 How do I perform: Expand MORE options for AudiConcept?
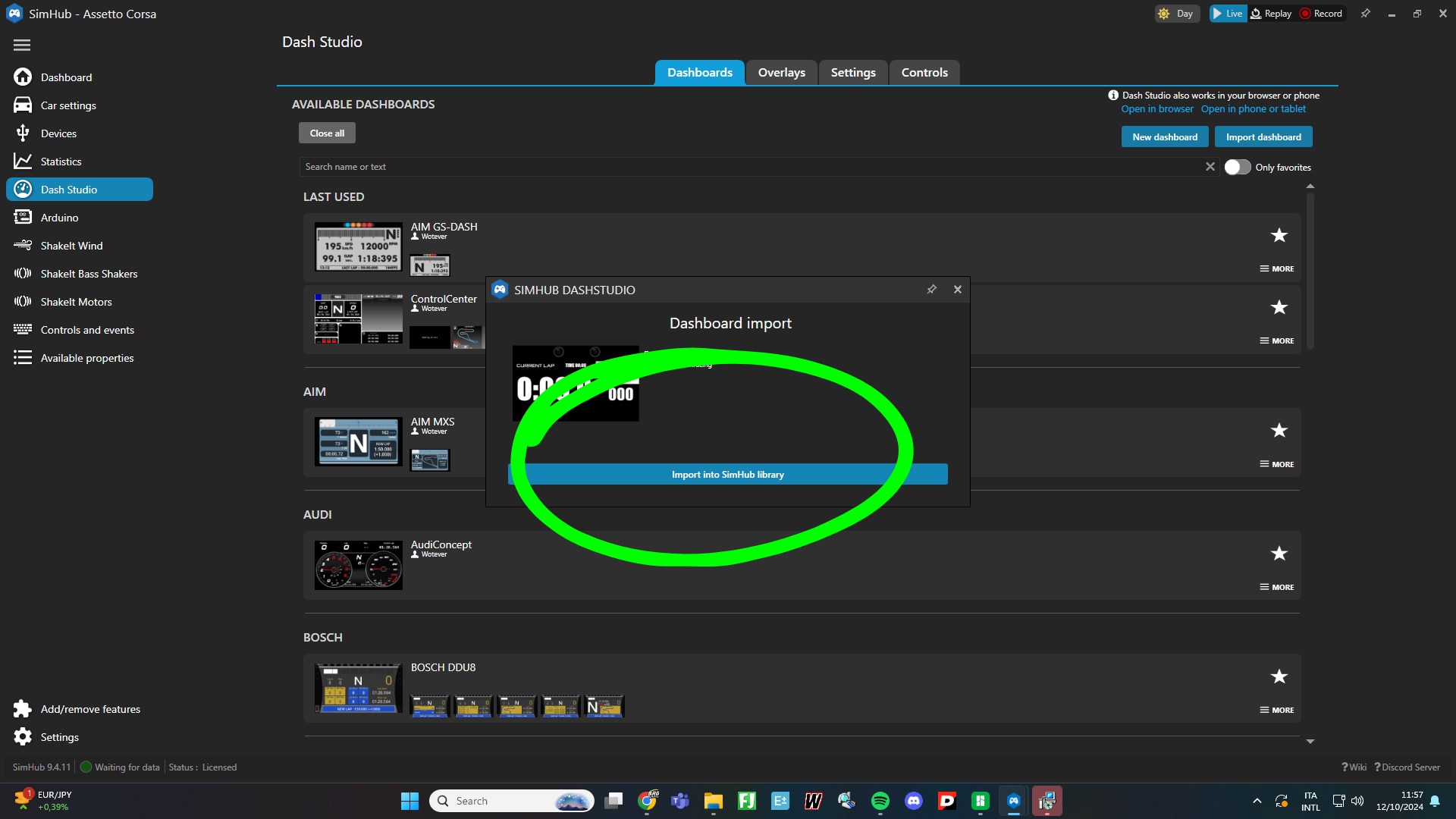point(1277,587)
